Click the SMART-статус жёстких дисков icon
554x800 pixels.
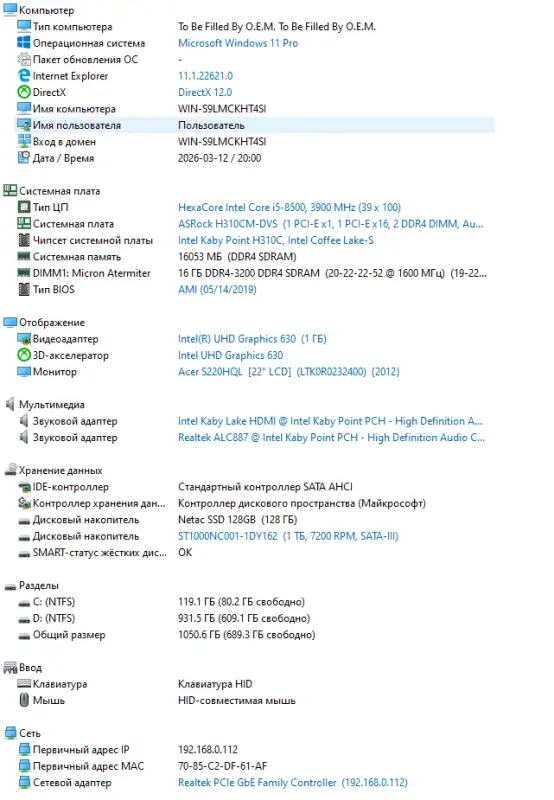tap(23, 553)
